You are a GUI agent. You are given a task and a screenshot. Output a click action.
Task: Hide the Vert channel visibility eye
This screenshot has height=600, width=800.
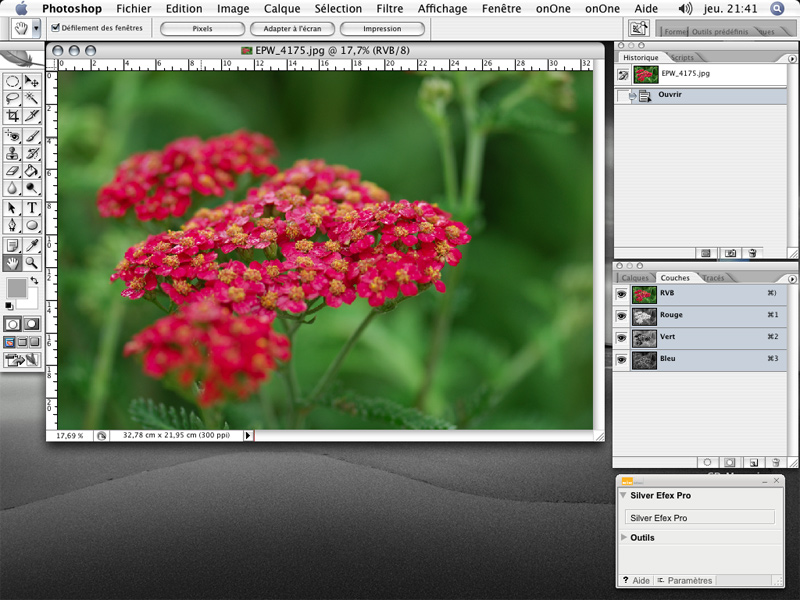[x=621, y=338]
